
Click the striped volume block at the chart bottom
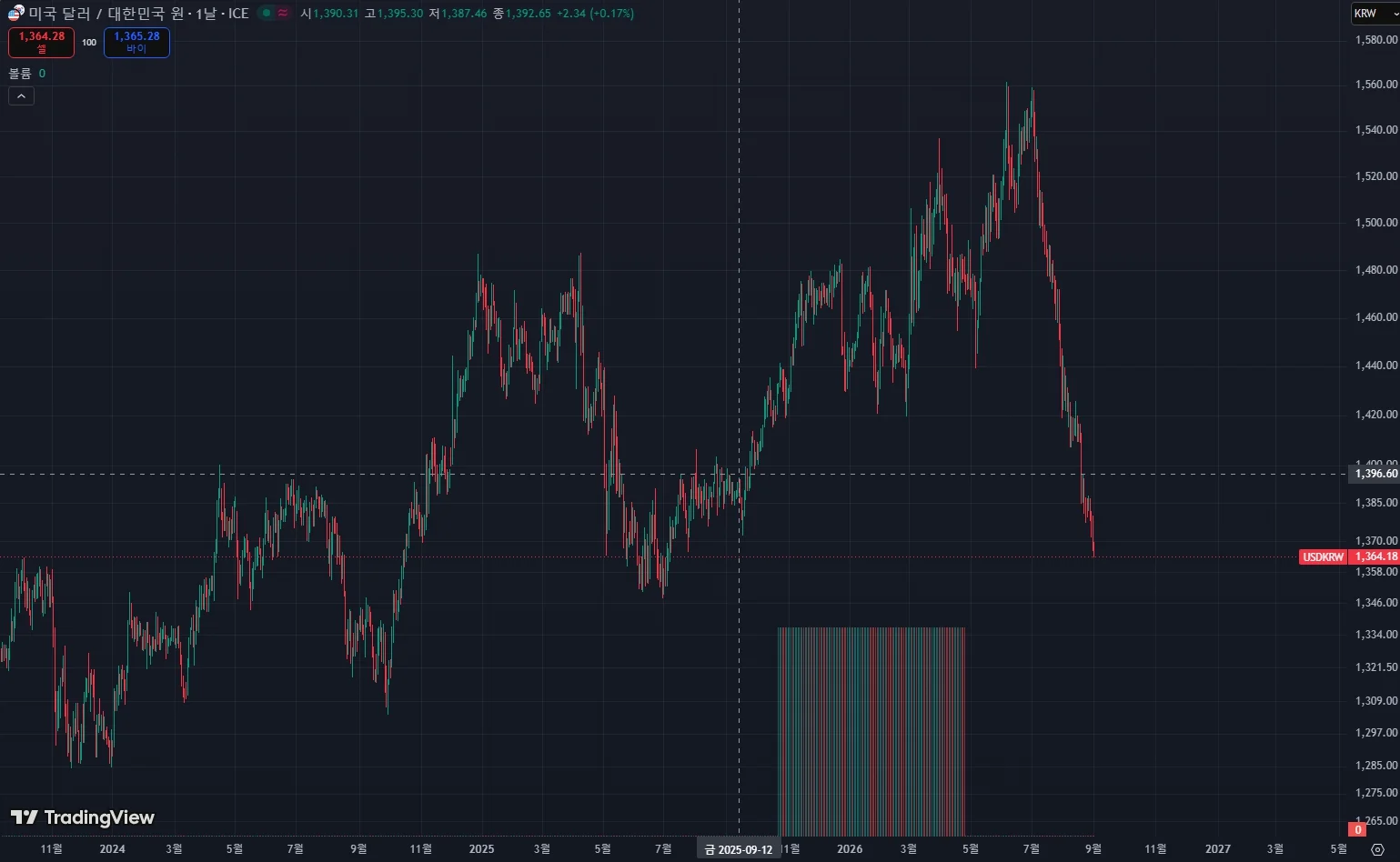tap(871, 731)
